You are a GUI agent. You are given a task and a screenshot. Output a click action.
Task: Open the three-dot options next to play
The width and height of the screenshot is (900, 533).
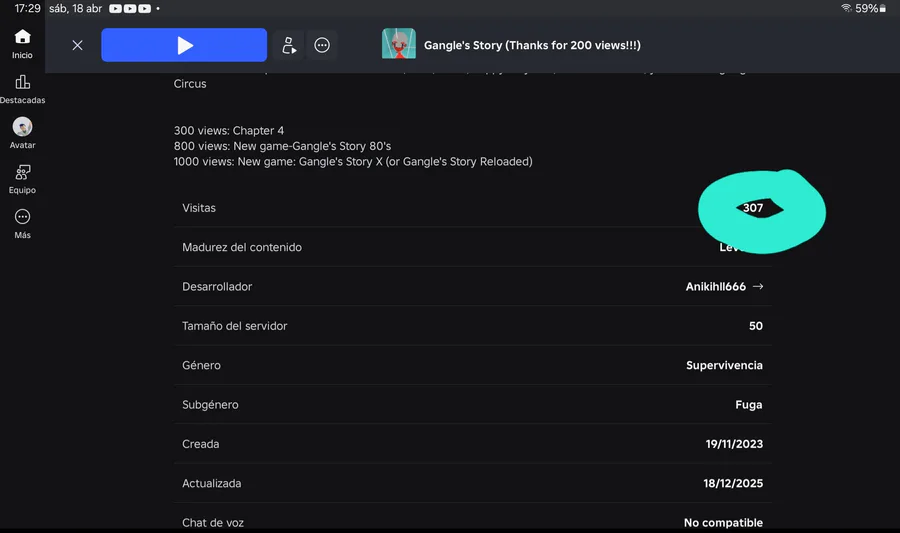pos(322,45)
